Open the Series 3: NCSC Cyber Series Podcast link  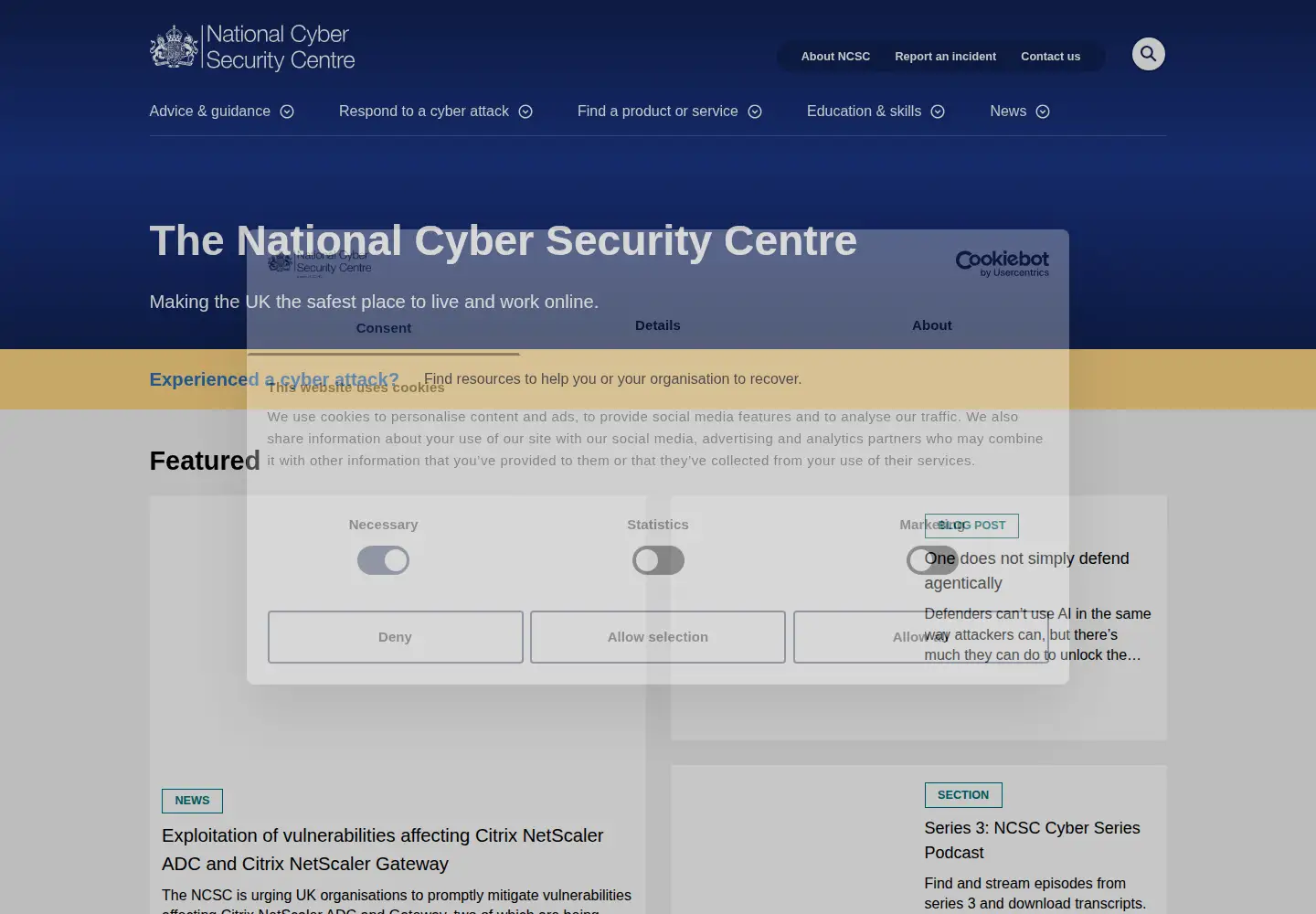(x=1032, y=840)
